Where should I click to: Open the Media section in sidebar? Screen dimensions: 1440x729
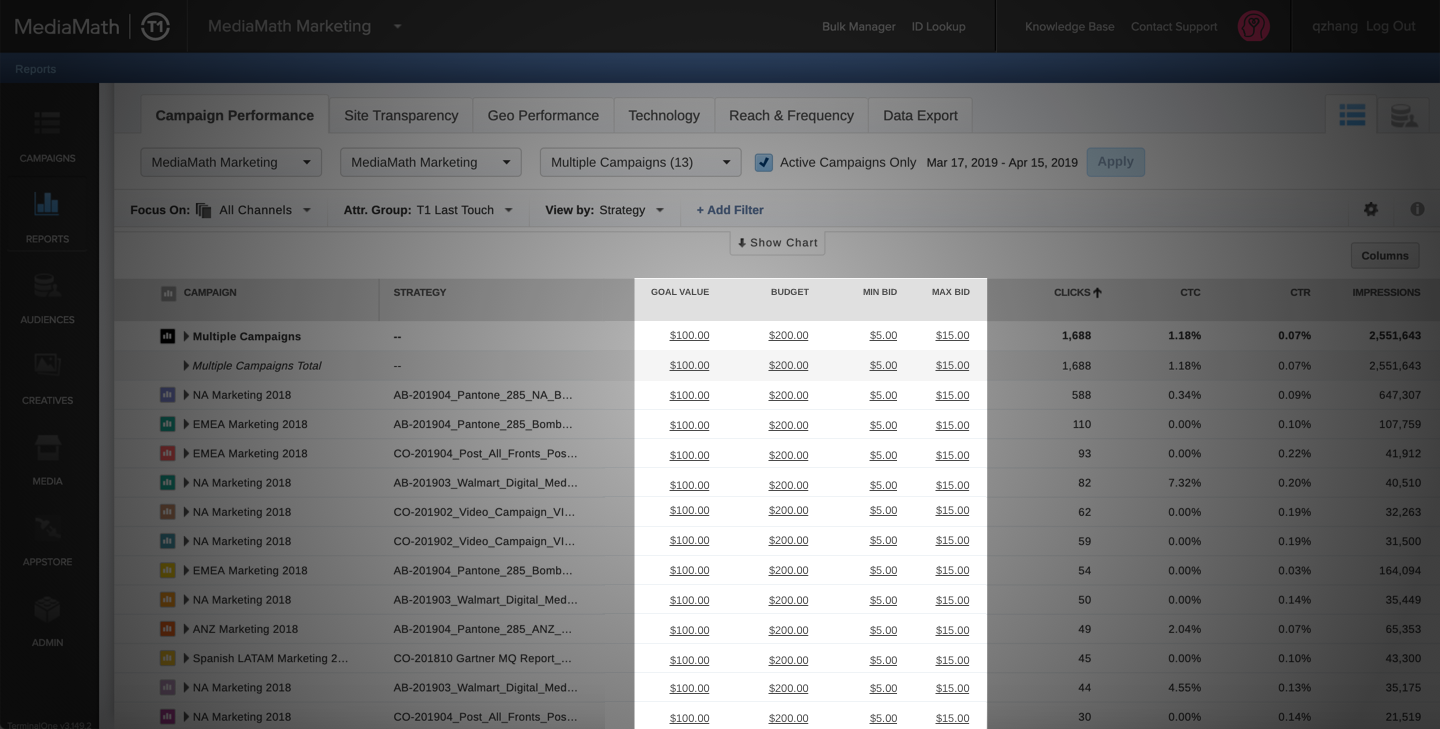(47, 459)
